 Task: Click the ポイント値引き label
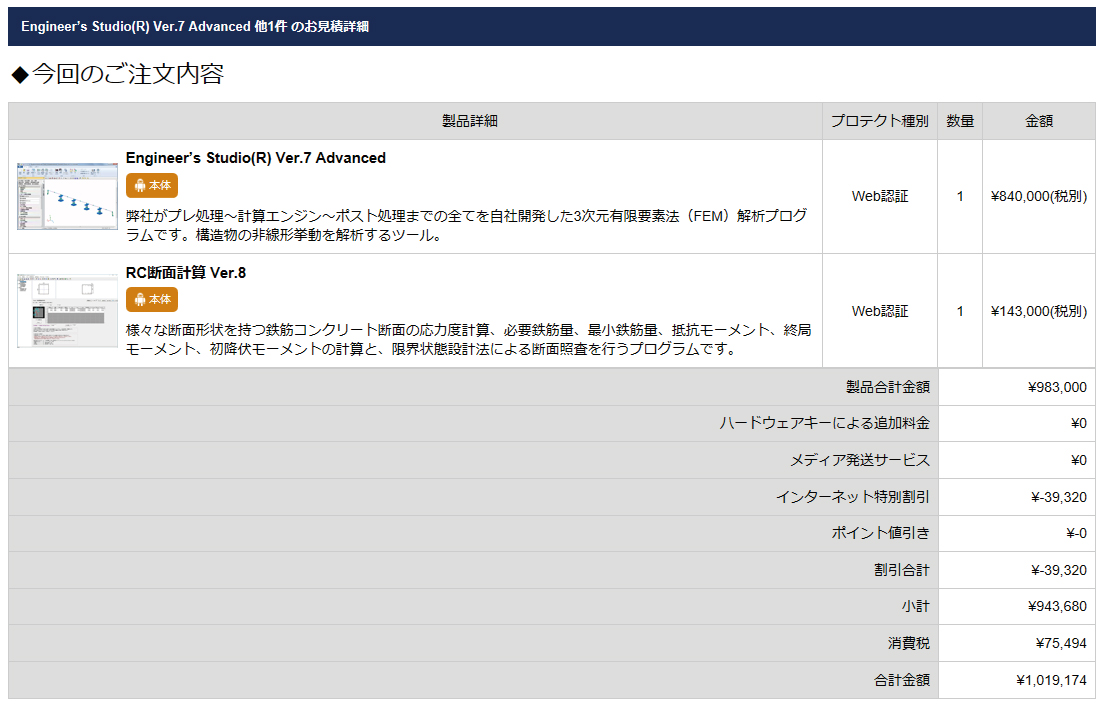click(881, 533)
